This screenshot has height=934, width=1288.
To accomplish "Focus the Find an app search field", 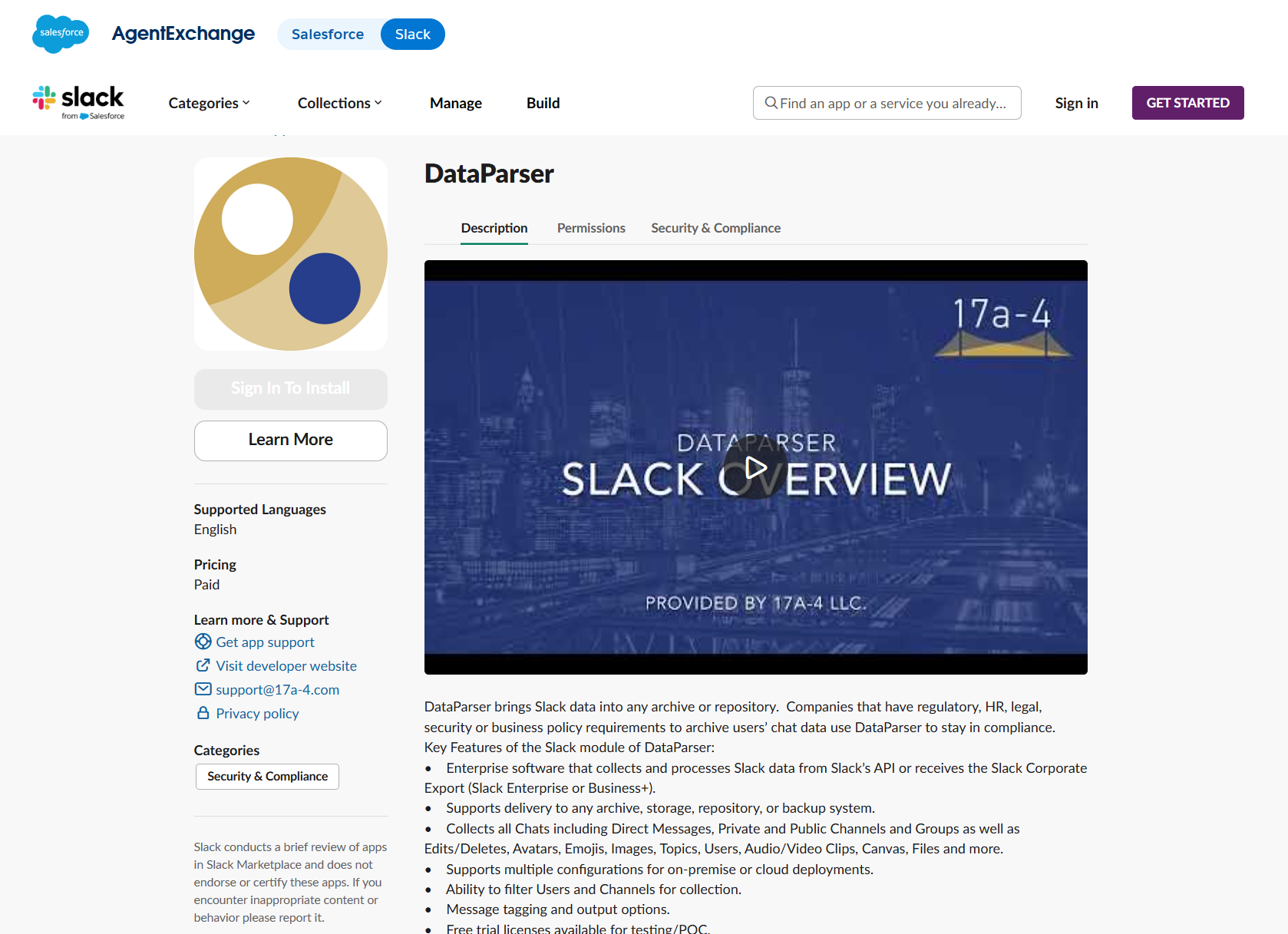I will [887, 103].
